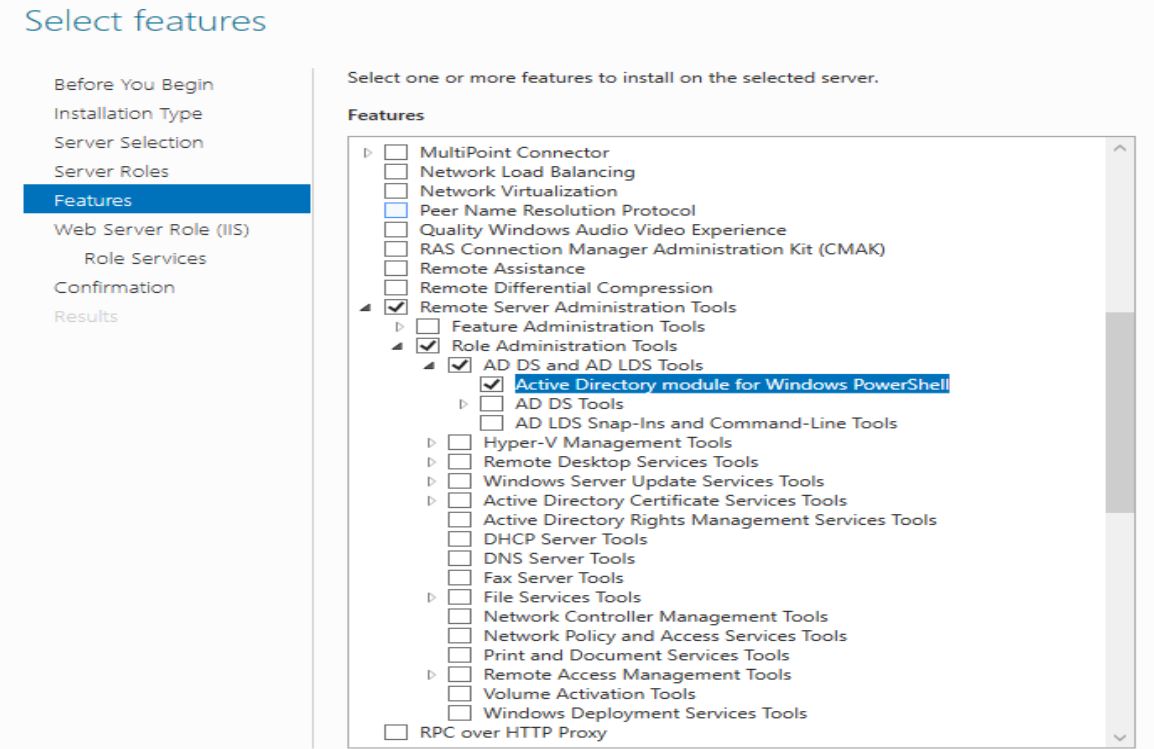The height and width of the screenshot is (749, 1154).
Task: Check the AD LDS Snap-Ins and Command-Line Tools box
Action: pos(490,423)
